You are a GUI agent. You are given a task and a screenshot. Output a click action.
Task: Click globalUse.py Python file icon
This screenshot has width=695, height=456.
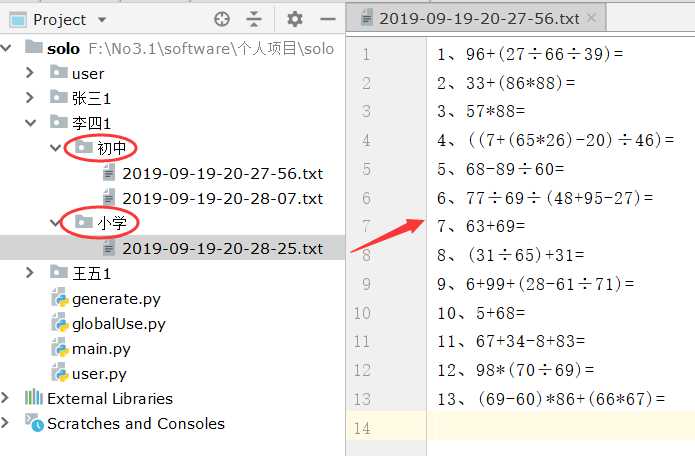[59, 323]
